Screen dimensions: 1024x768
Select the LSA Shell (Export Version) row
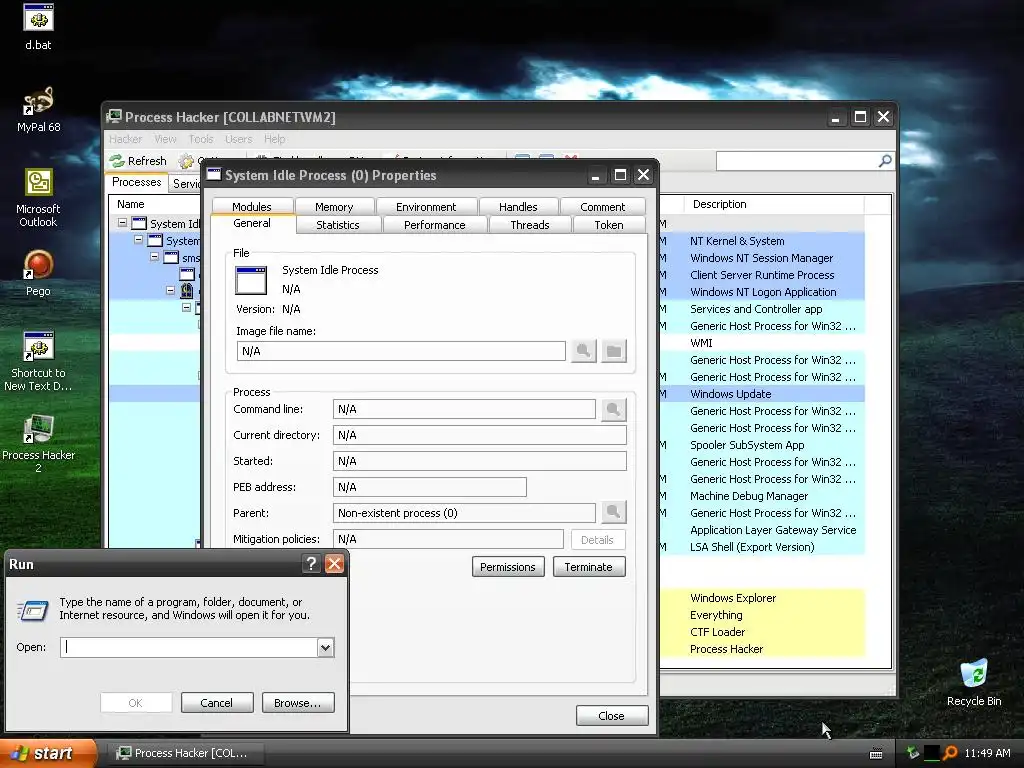(x=752, y=547)
